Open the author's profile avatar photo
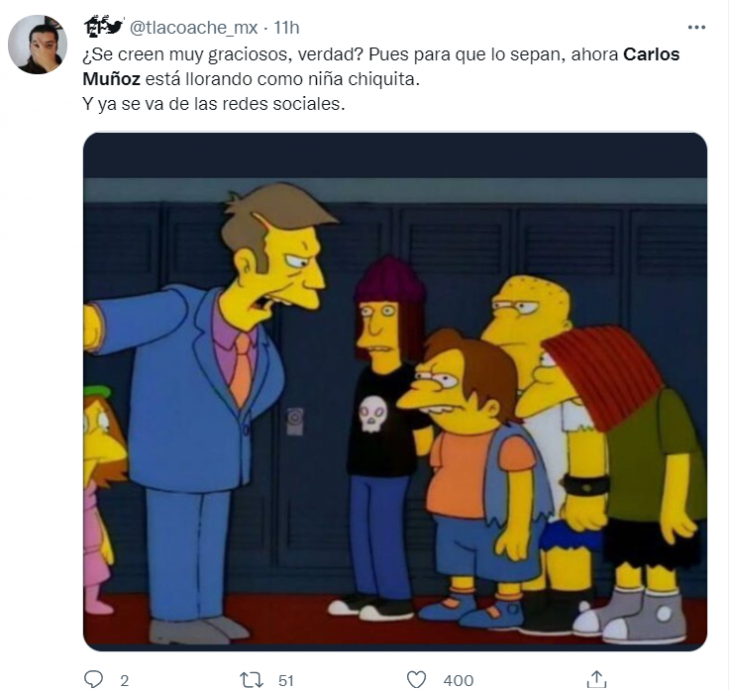This screenshot has width=730, height=690. tap(37, 44)
